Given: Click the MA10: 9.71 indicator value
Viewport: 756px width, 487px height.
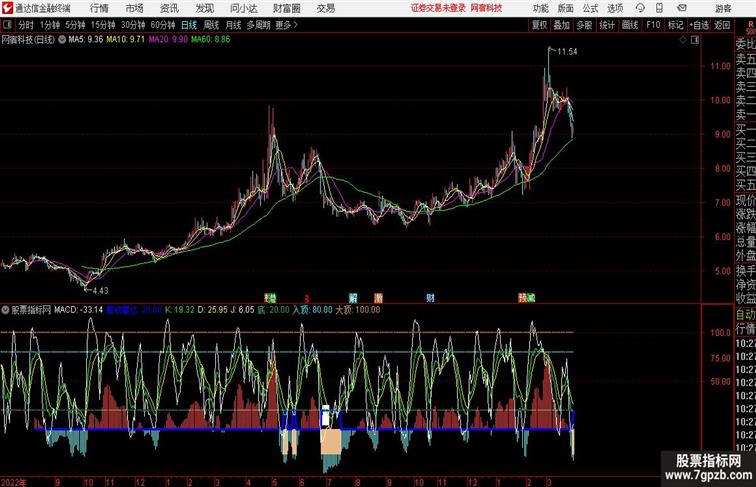Looking at the screenshot, I should tap(125, 40).
